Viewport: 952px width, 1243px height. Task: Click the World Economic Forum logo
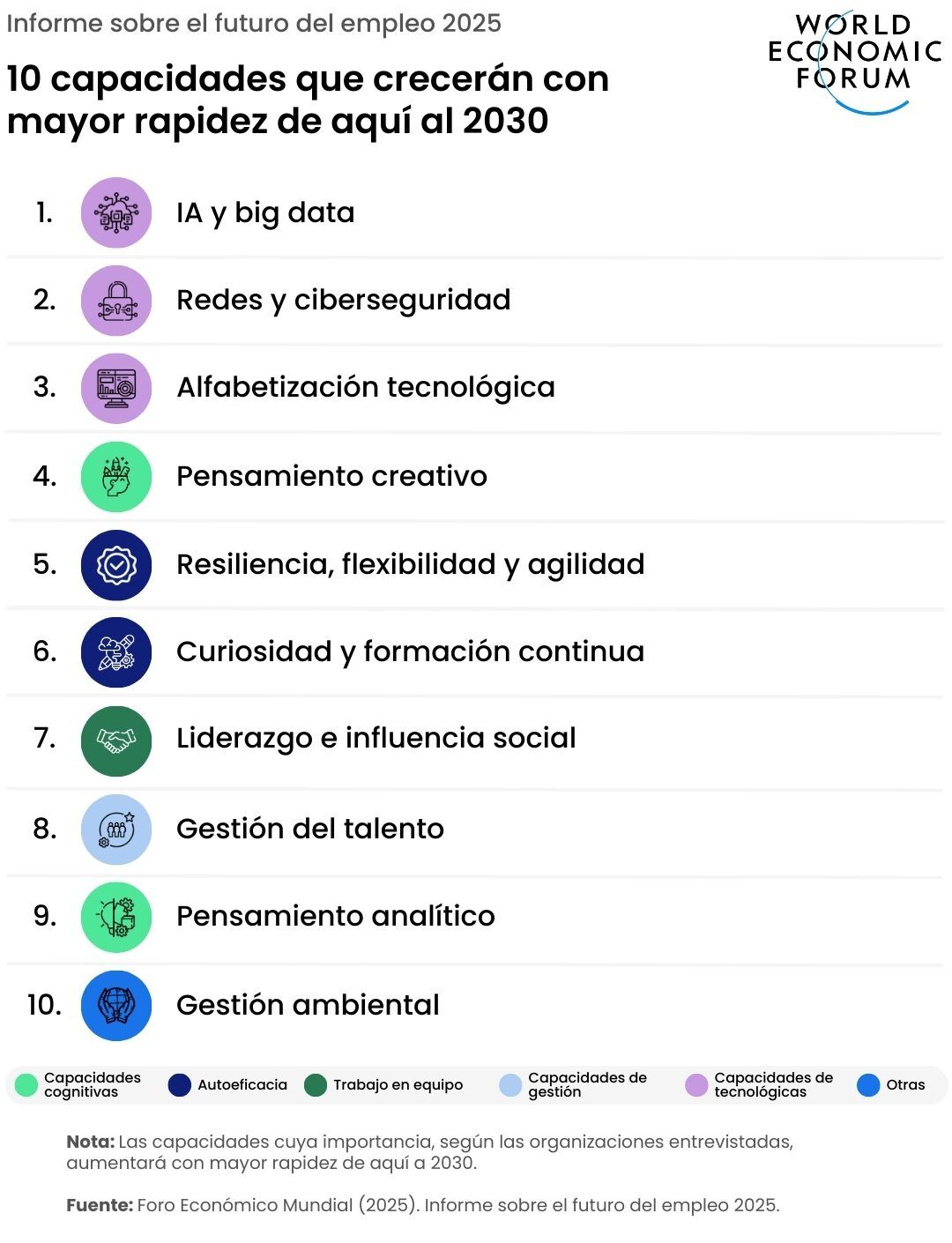point(854,60)
